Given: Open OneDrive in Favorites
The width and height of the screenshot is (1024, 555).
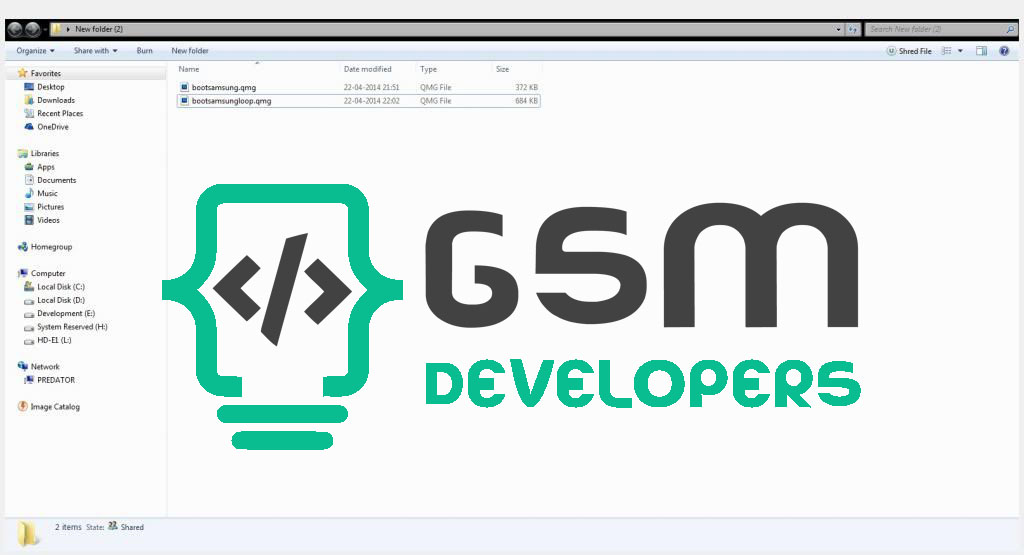Looking at the screenshot, I should pyautogui.click(x=53, y=127).
